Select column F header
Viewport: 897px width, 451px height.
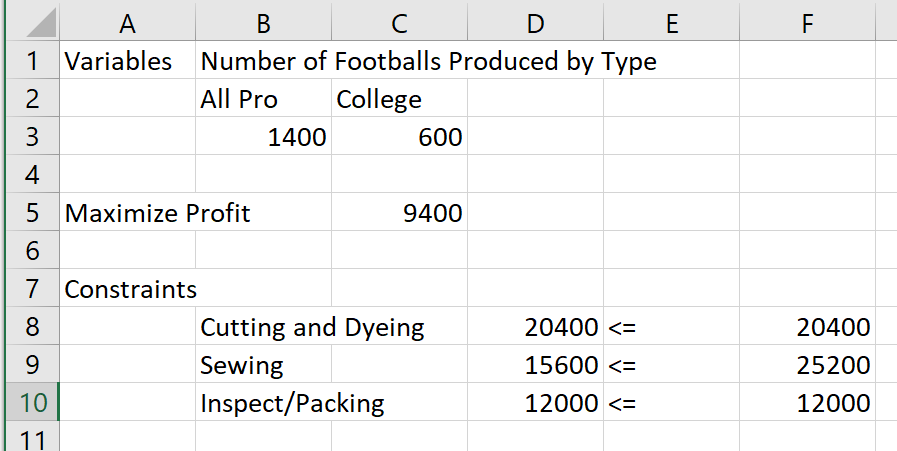806,22
